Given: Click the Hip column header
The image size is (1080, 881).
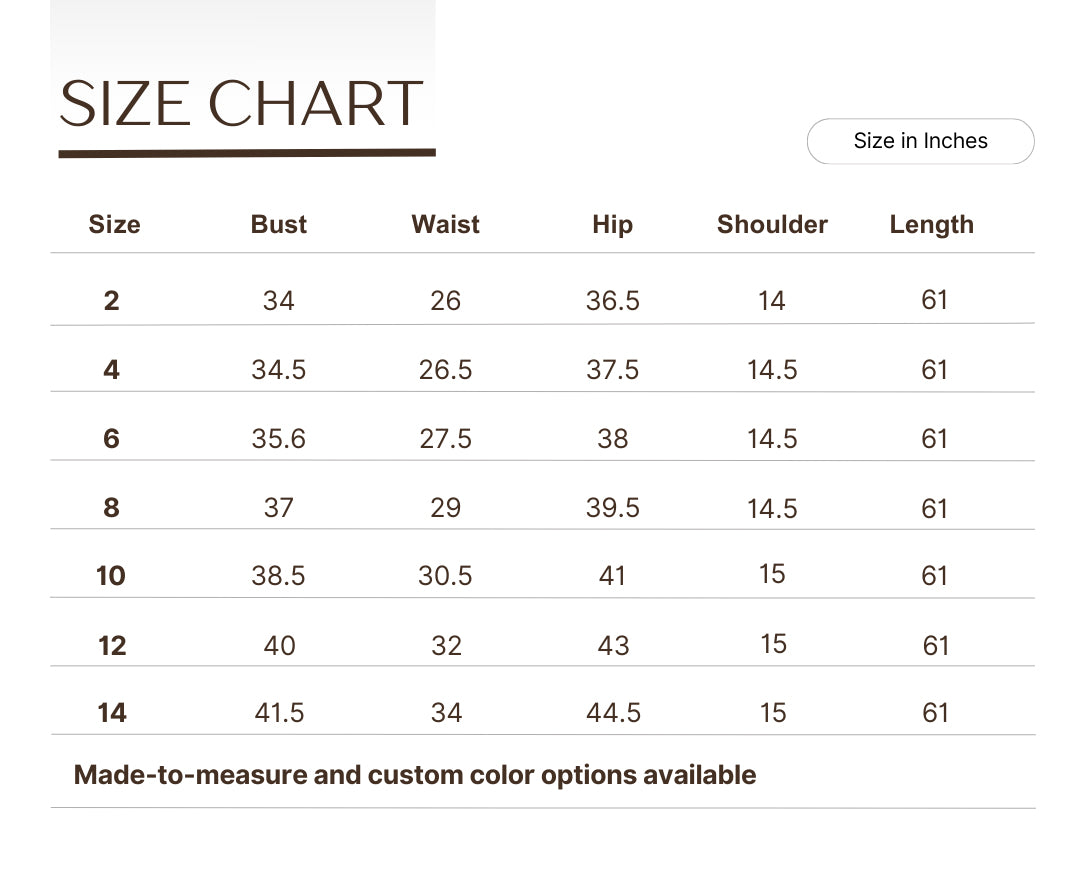Looking at the screenshot, I should (x=612, y=225).
